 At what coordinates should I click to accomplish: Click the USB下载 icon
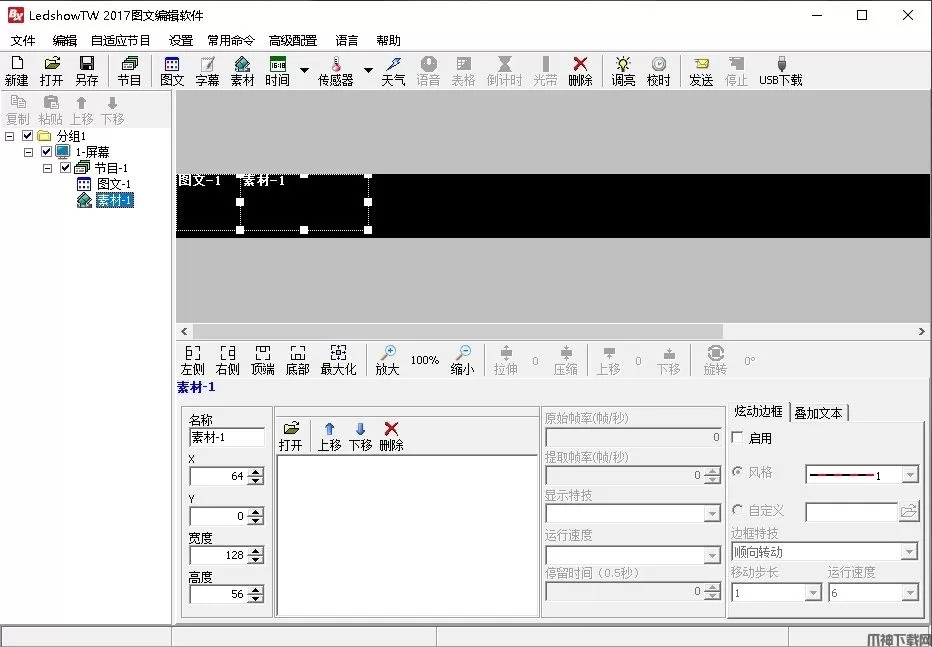click(x=780, y=71)
